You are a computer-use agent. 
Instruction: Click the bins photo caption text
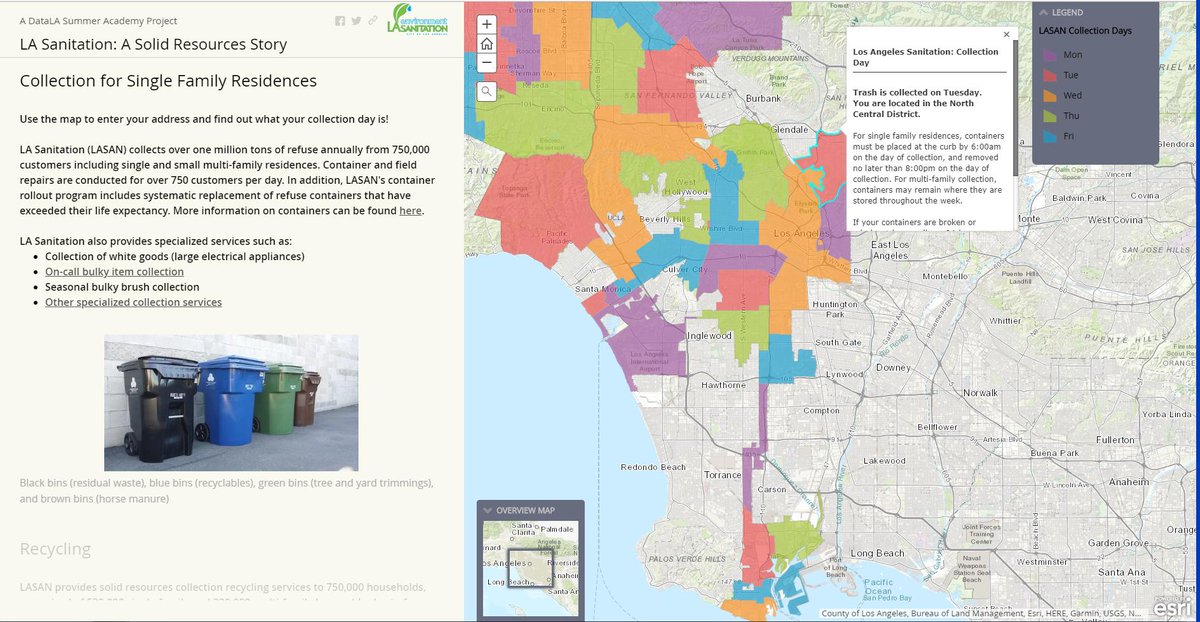tap(226, 490)
